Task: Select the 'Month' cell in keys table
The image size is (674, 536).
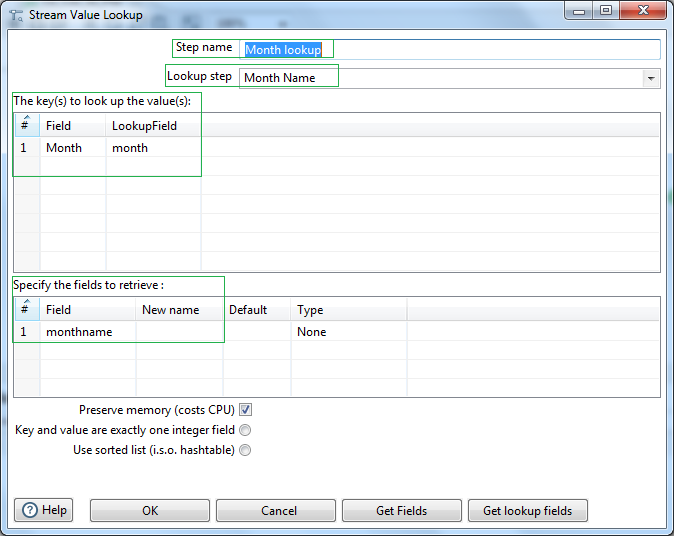Action: click(x=73, y=147)
